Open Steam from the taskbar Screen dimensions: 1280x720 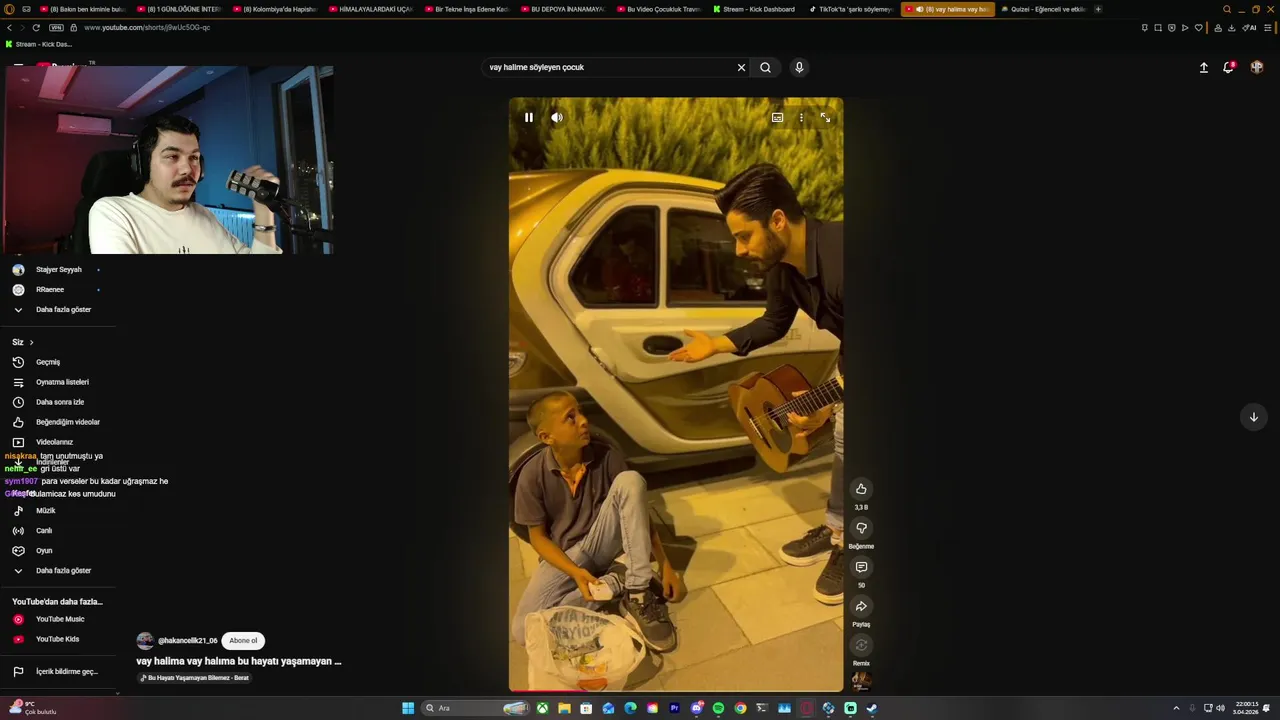pos(872,708)
